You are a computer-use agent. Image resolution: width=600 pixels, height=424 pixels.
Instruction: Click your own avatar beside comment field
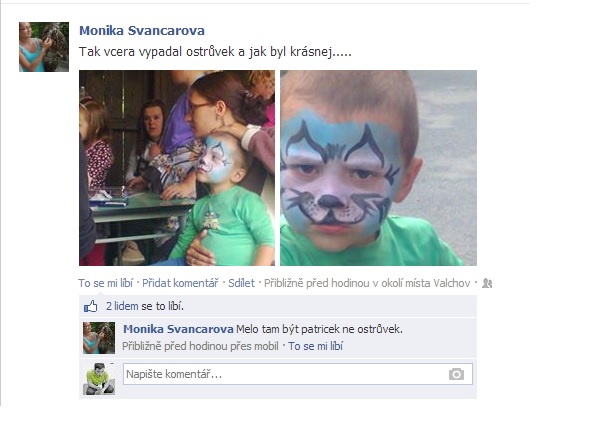click(x=99, y=379)
